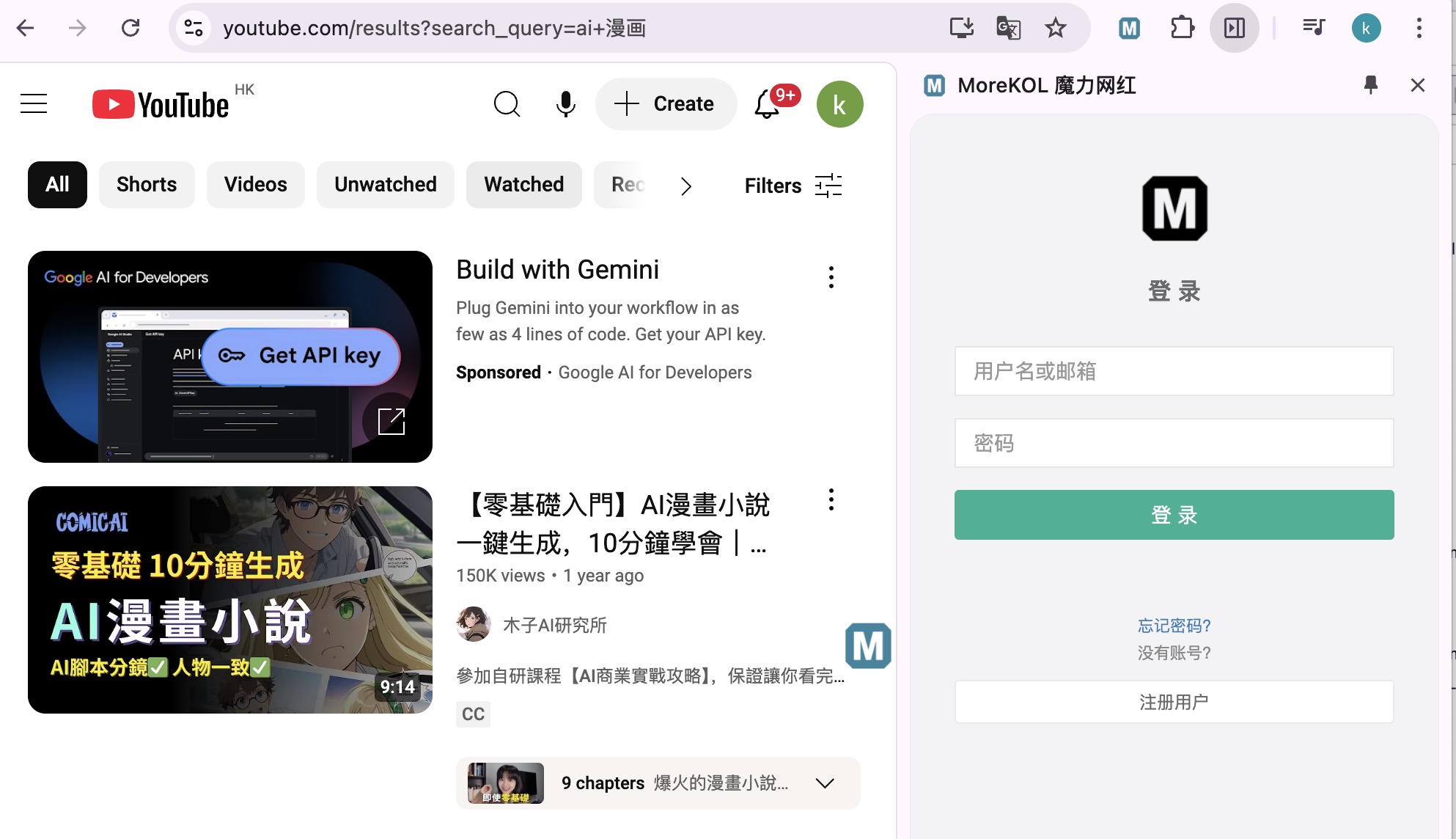This screenshot has height=839, width=1456.
Task: Click the external link icon on ad thumbnail
Action: (x=391, y=422)
